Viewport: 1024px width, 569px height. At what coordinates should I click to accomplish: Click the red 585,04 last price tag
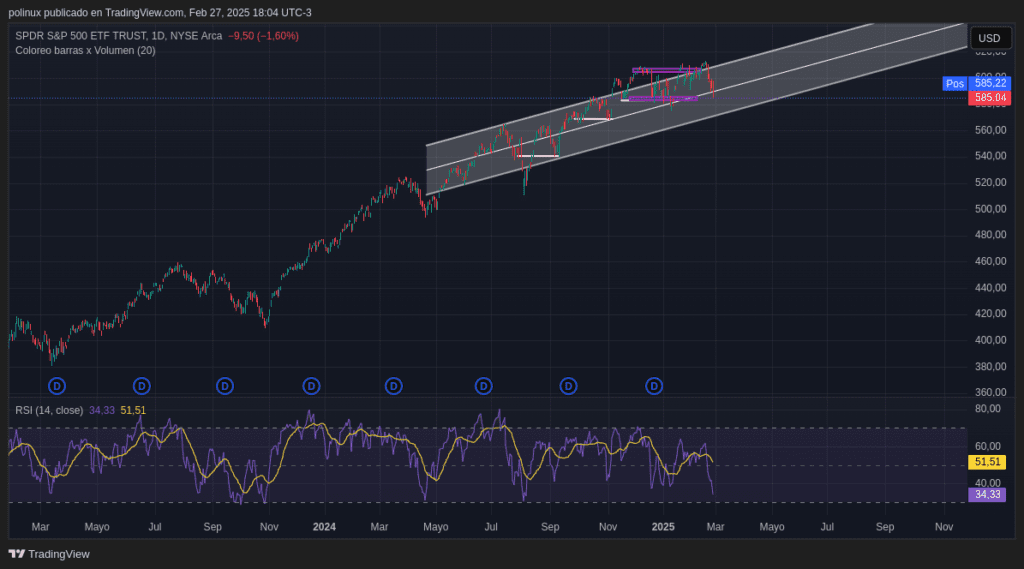(x=990, y=98)
